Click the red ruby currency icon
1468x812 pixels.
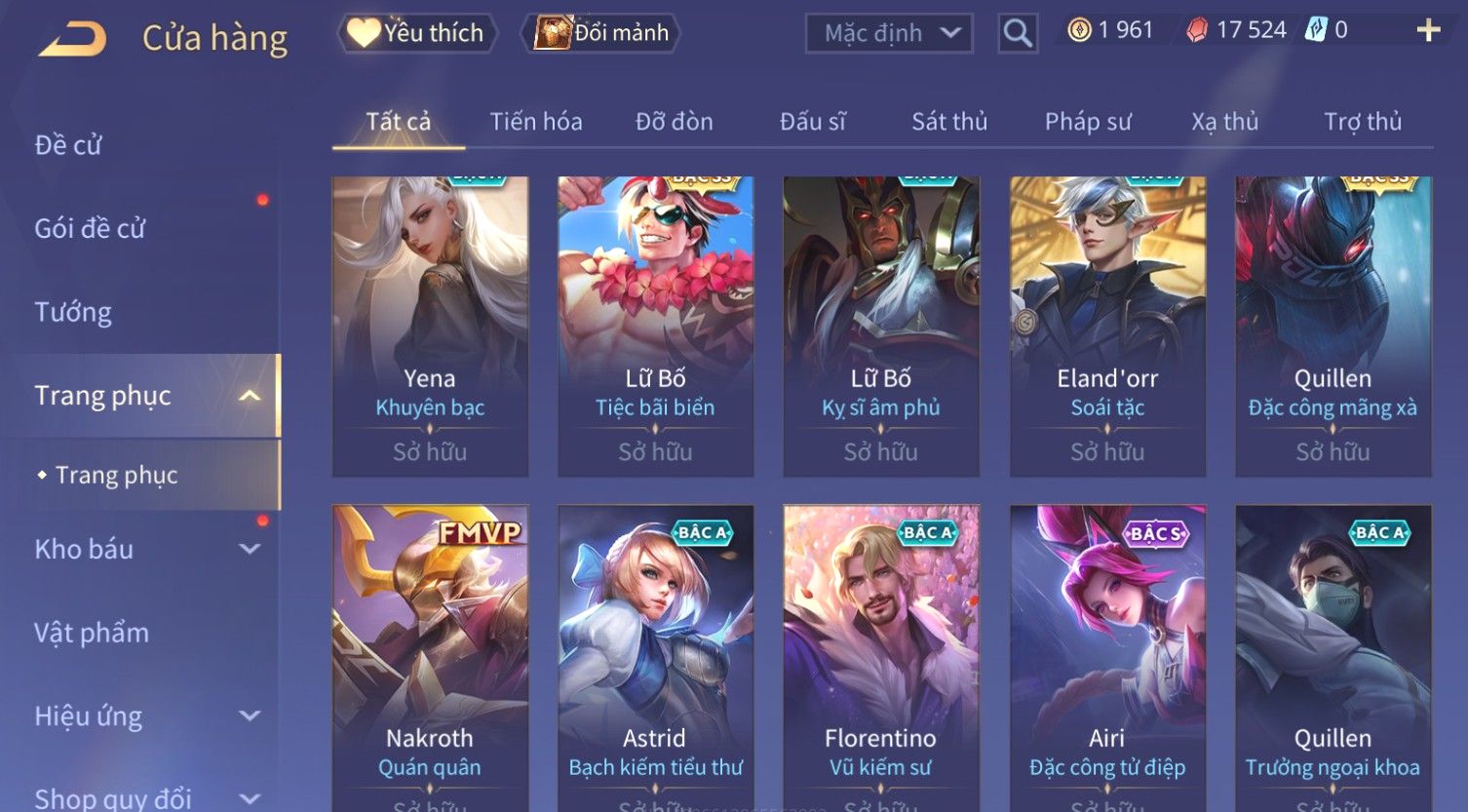(x=1196, y=31)
